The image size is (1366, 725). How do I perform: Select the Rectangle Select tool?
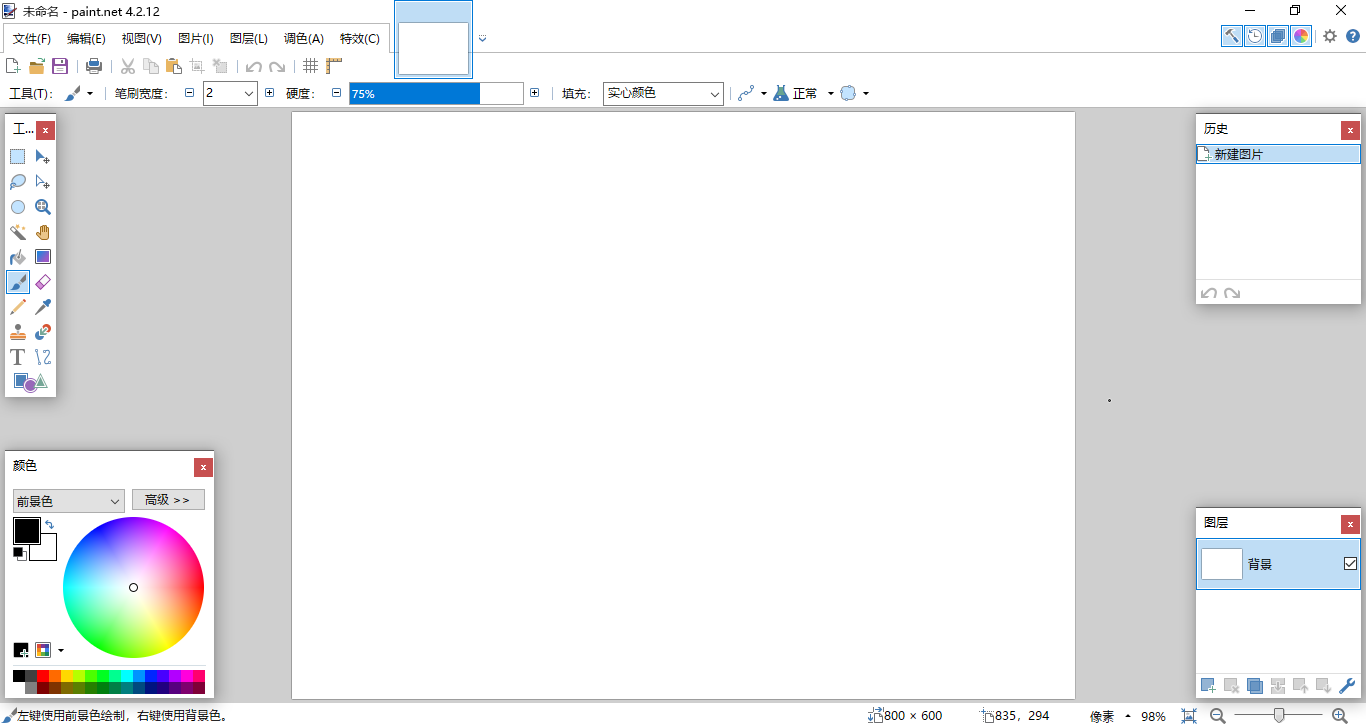click(x=18, y=156)
